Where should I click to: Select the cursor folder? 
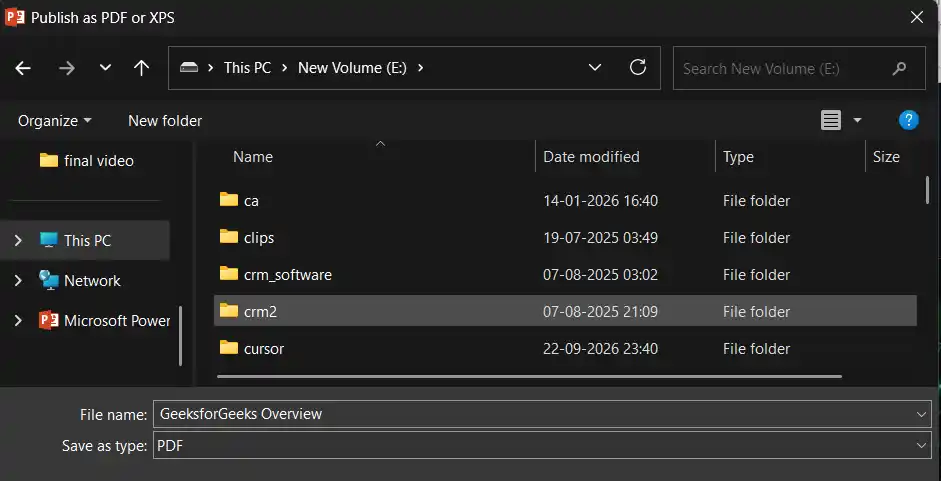pos(565,348)
